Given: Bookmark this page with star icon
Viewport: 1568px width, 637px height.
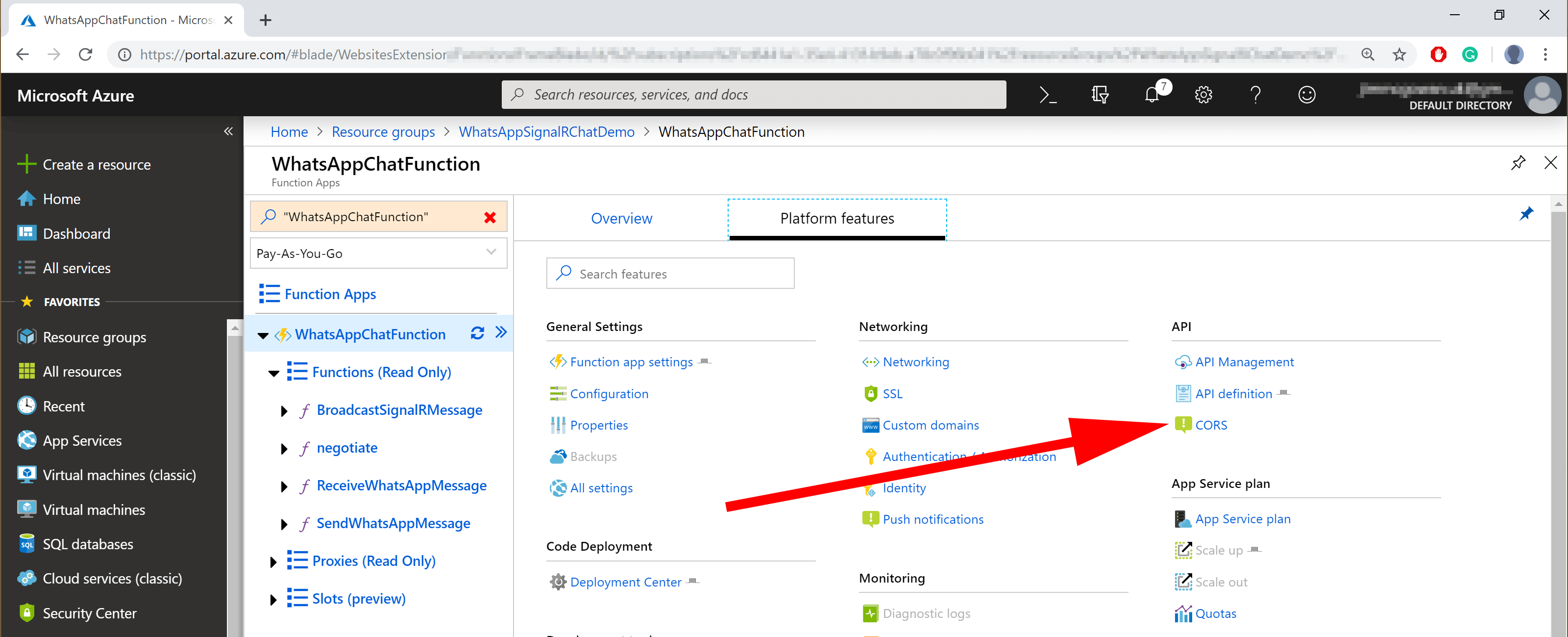Looking at the screenshot, I should point(1399,55).
